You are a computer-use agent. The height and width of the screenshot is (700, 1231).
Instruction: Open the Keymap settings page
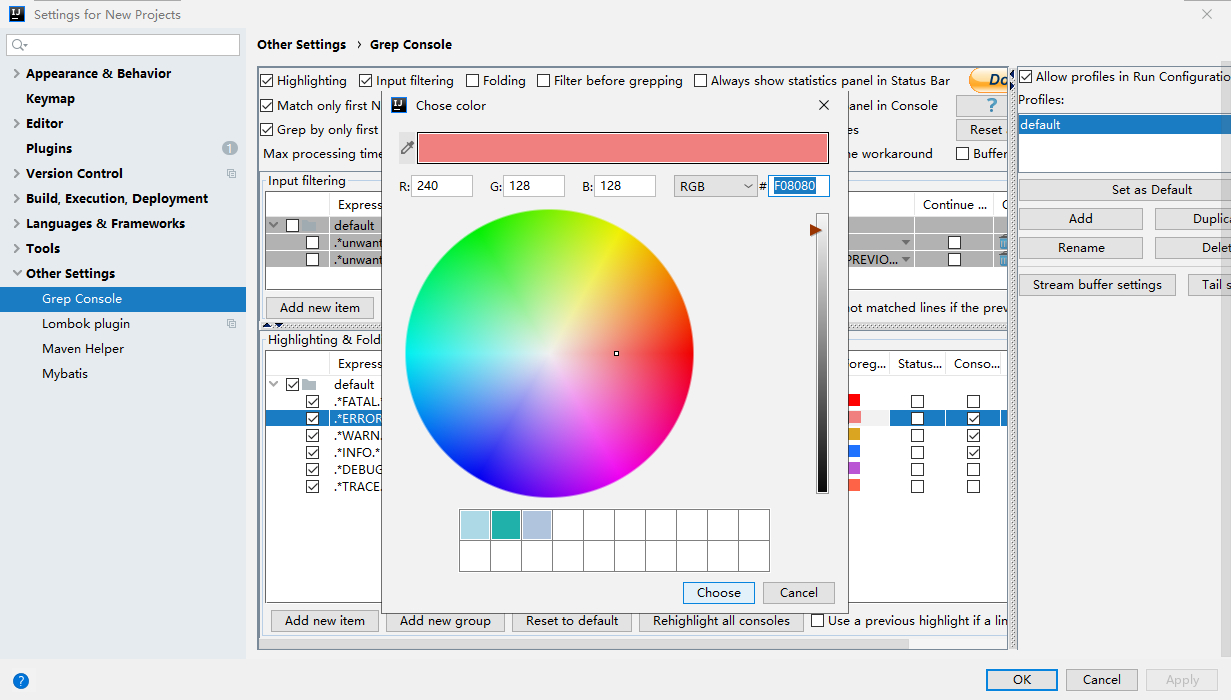[50, 99]
